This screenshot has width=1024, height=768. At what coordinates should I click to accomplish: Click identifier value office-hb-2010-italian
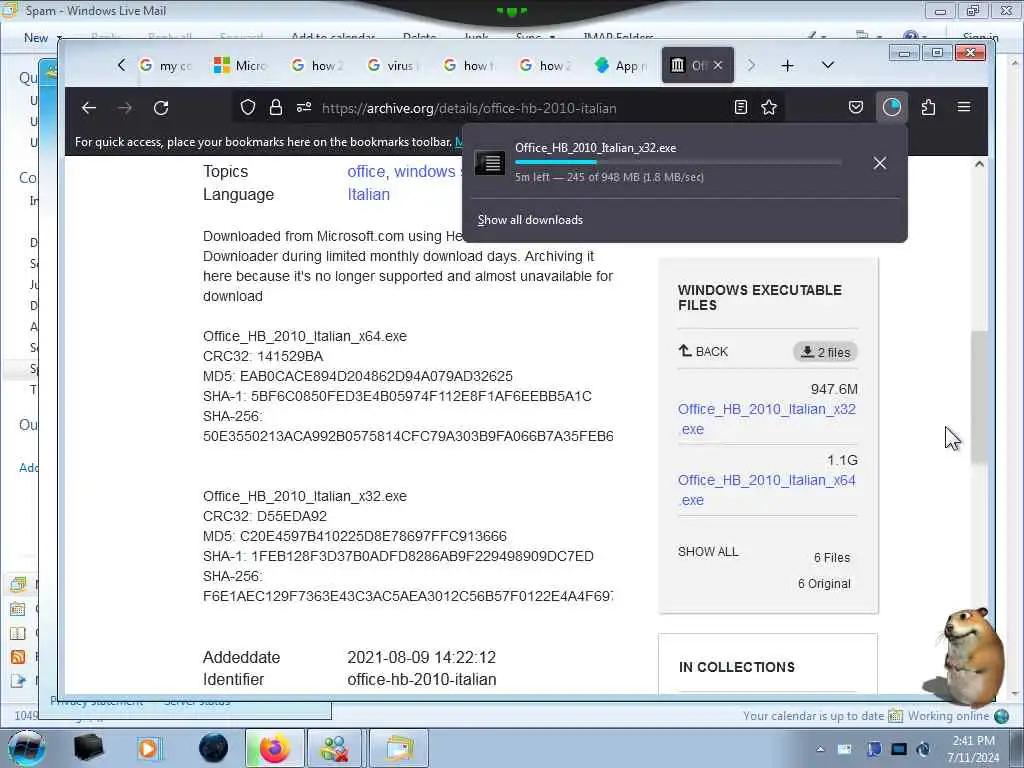click(x=421, y=680)
